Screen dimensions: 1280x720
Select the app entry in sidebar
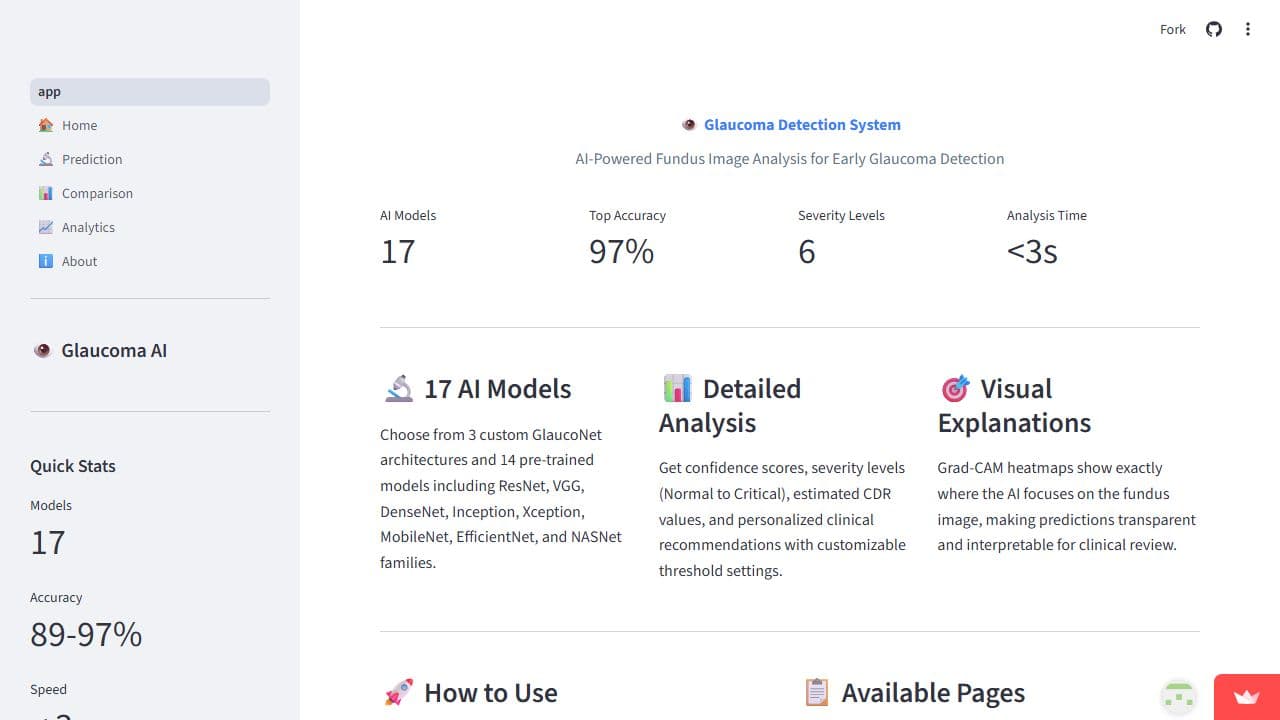coord(150,92)
